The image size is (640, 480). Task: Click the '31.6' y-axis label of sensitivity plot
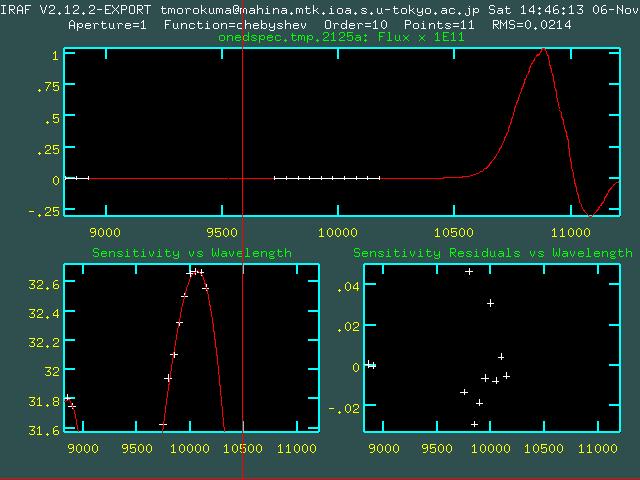click(x=44, y=430)
